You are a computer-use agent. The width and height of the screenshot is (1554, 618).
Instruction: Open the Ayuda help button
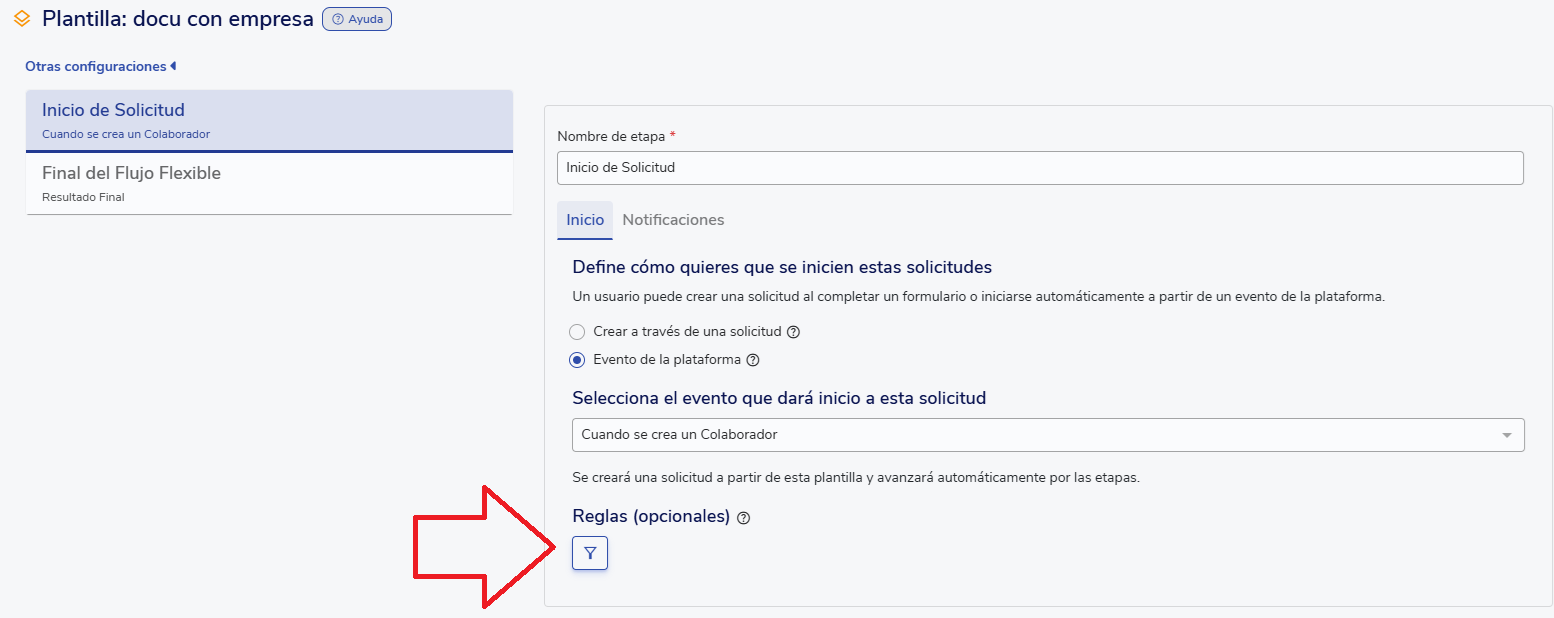[x=357, y=19]
